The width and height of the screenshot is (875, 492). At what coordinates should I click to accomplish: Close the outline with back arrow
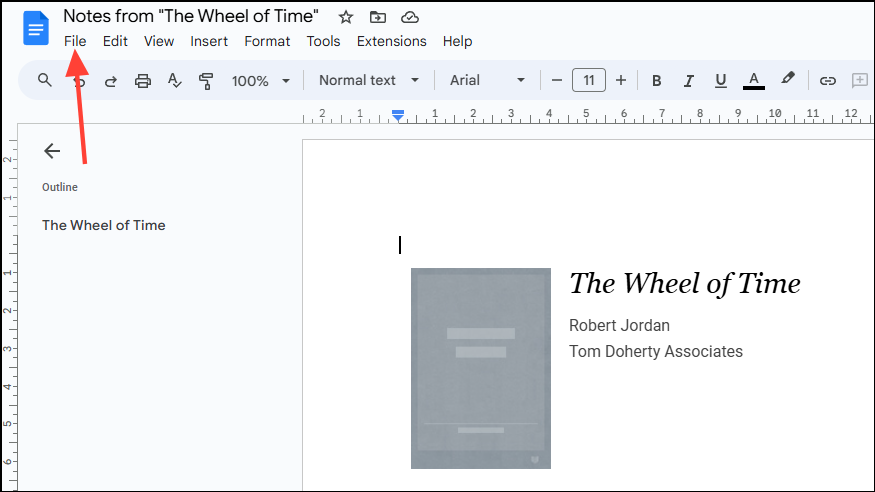[x=52, y=151]
